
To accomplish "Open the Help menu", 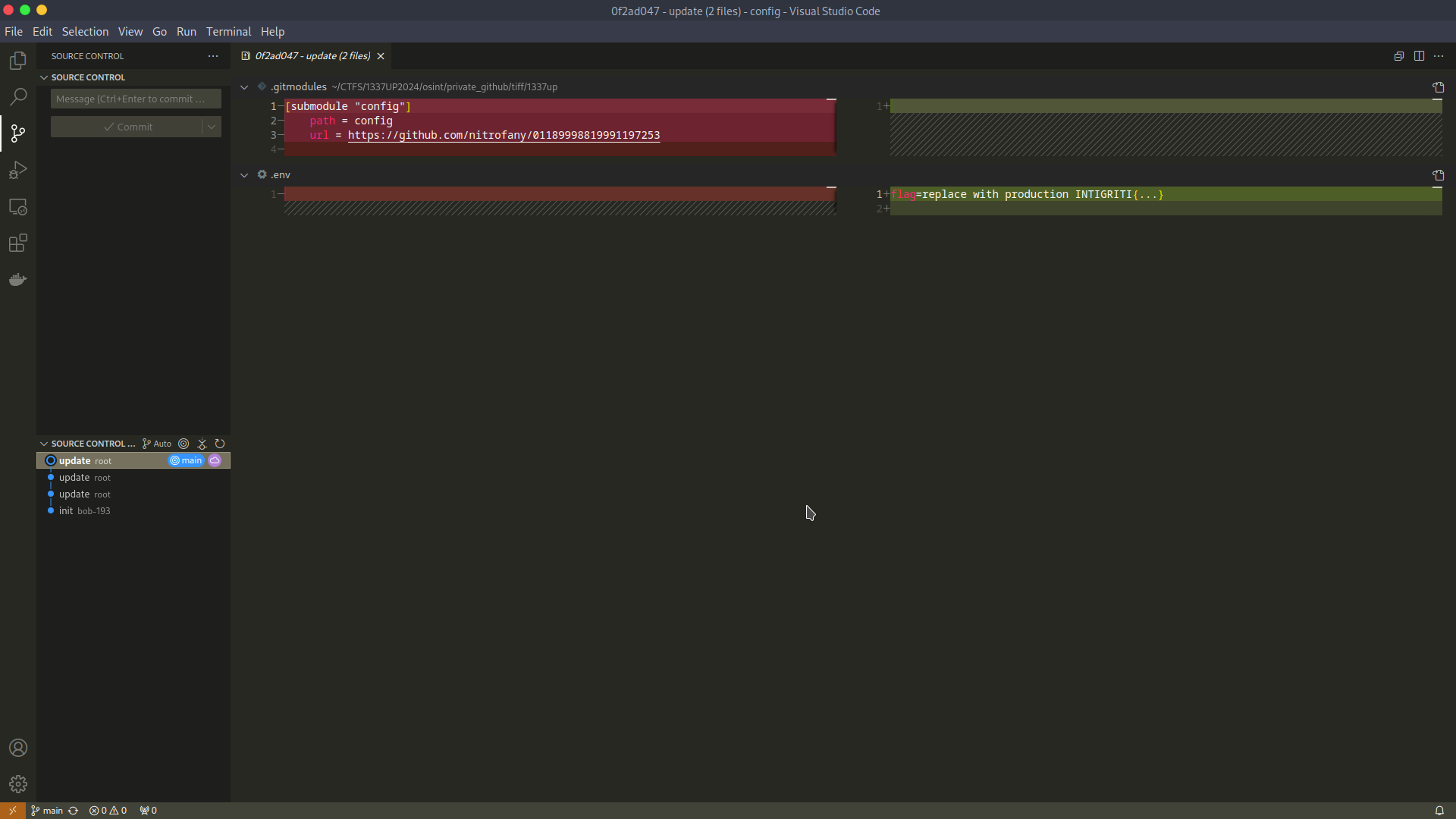I will click(x=272, y=32).
